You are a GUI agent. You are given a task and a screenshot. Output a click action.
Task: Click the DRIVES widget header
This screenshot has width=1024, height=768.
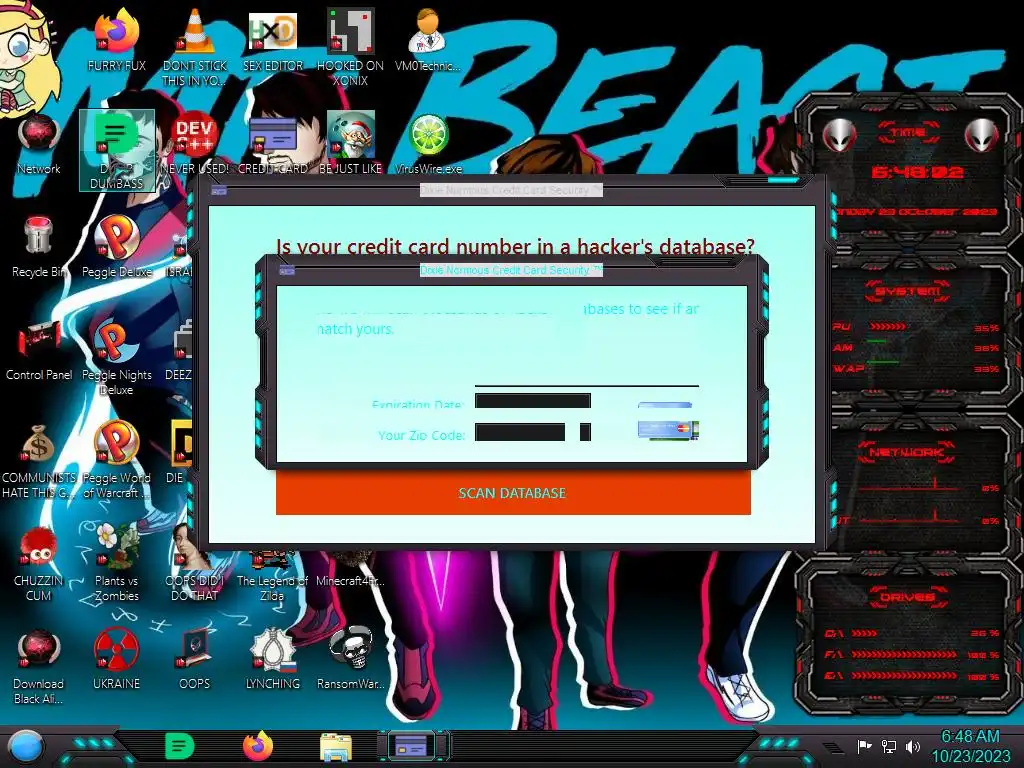[906, 596]
